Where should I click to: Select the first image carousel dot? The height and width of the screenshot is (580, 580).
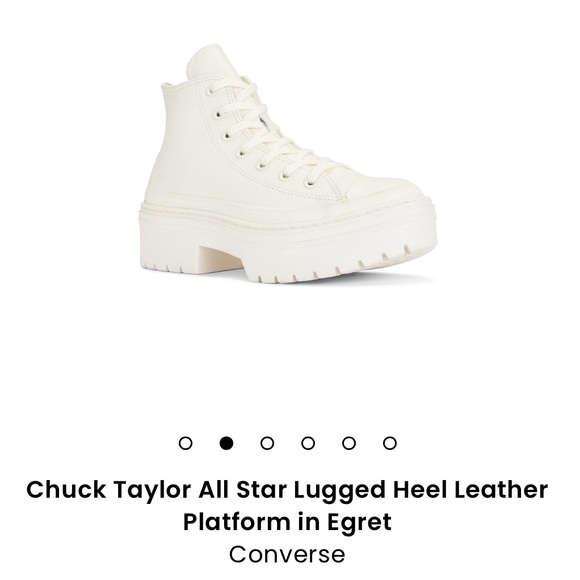click(x=185, y=443)
